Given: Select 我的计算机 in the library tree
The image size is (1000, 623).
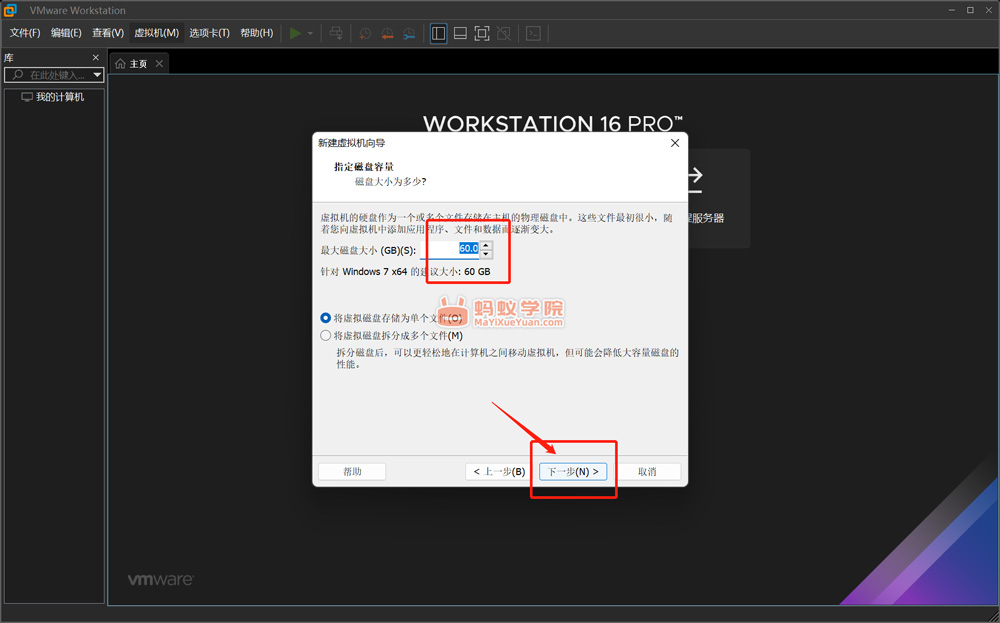Looking at the screenshot, I should click(x=59, y=97).
